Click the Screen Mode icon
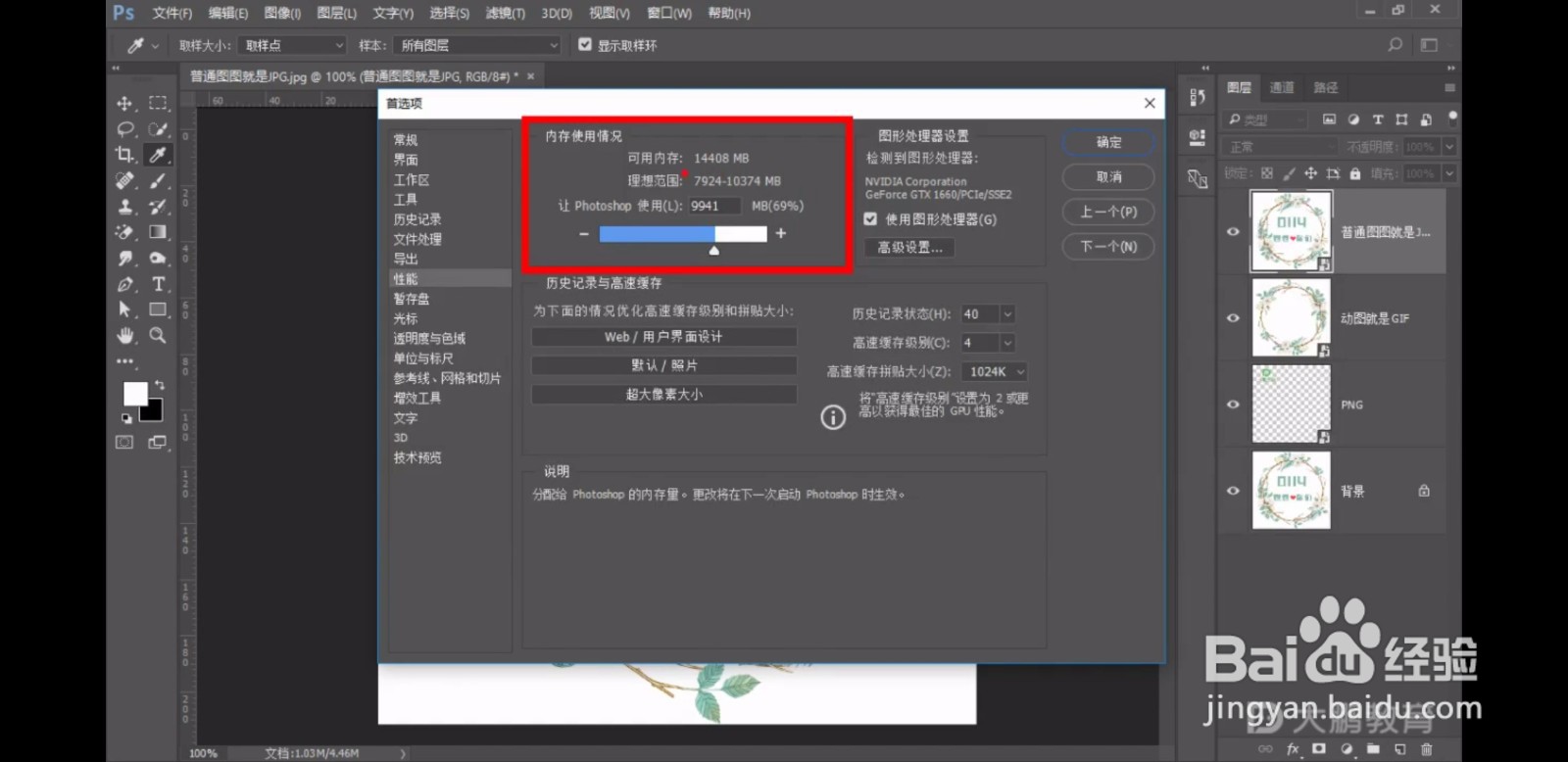 [x=157, y=443]
